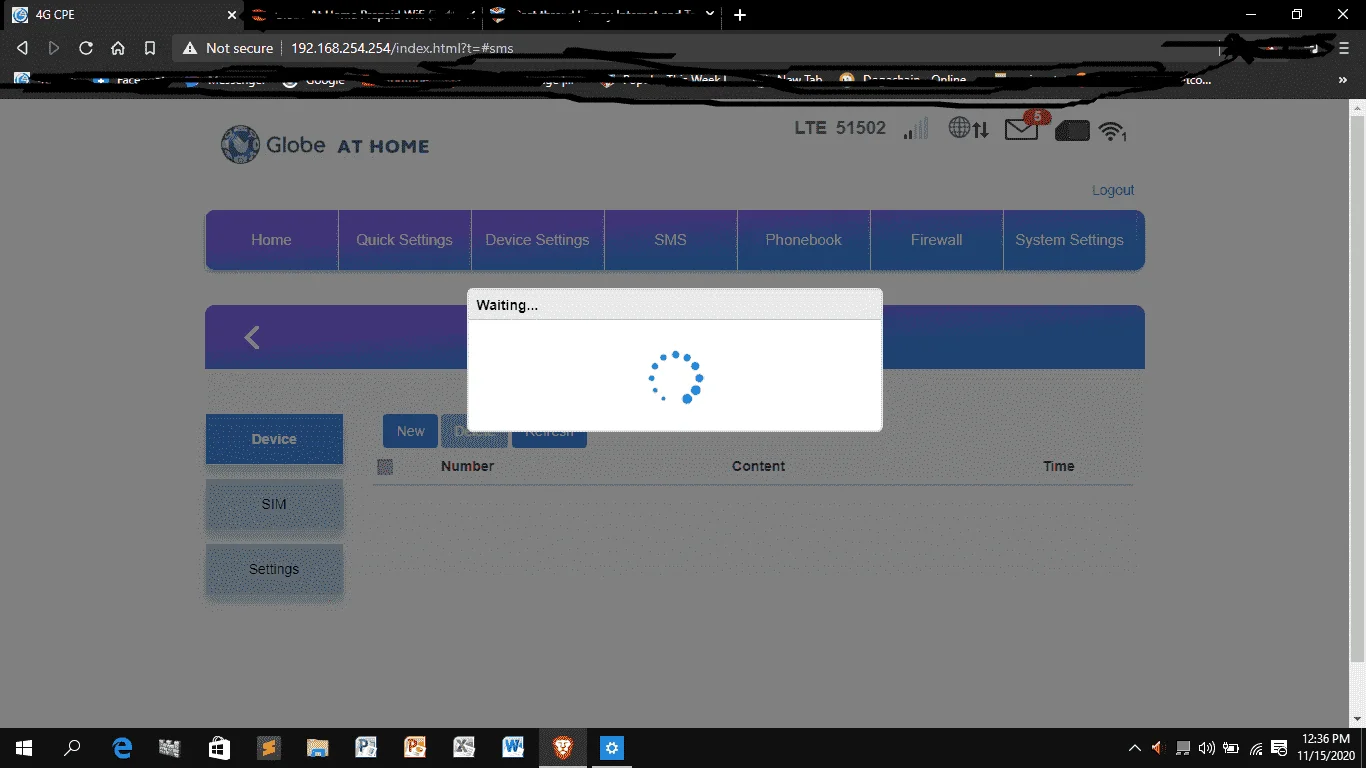Open Microsoft Store from taskbar

pyautogui.click(x=219, y=747)
